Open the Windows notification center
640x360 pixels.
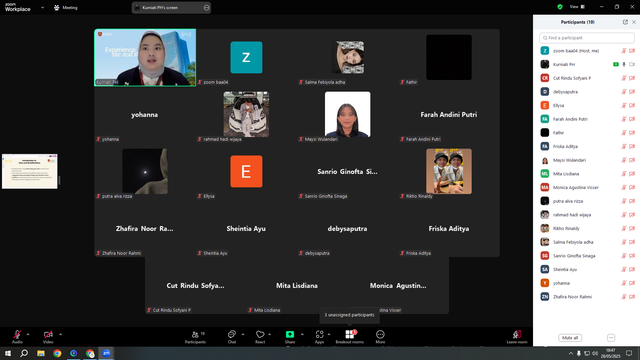[629, 353]
